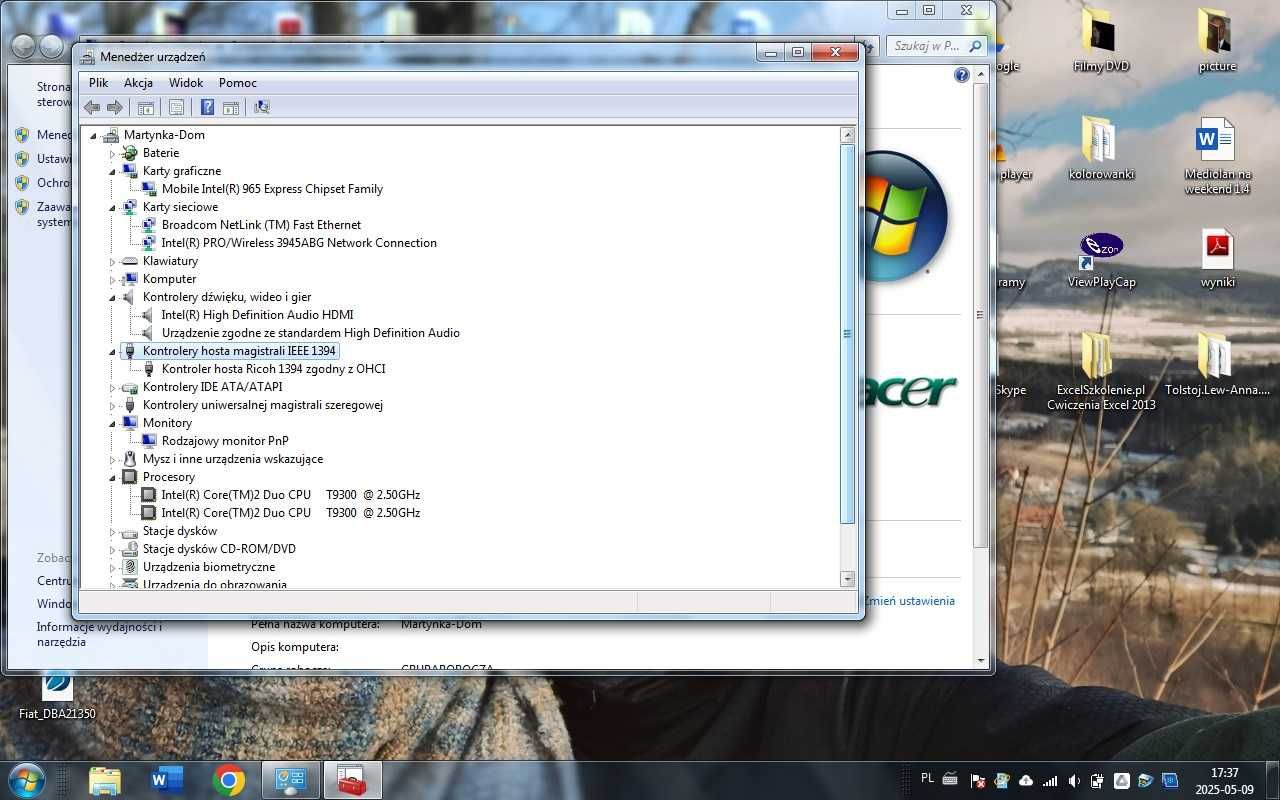
Task: Open Google Chrome from the taskbar
Action: click(228, 780)
